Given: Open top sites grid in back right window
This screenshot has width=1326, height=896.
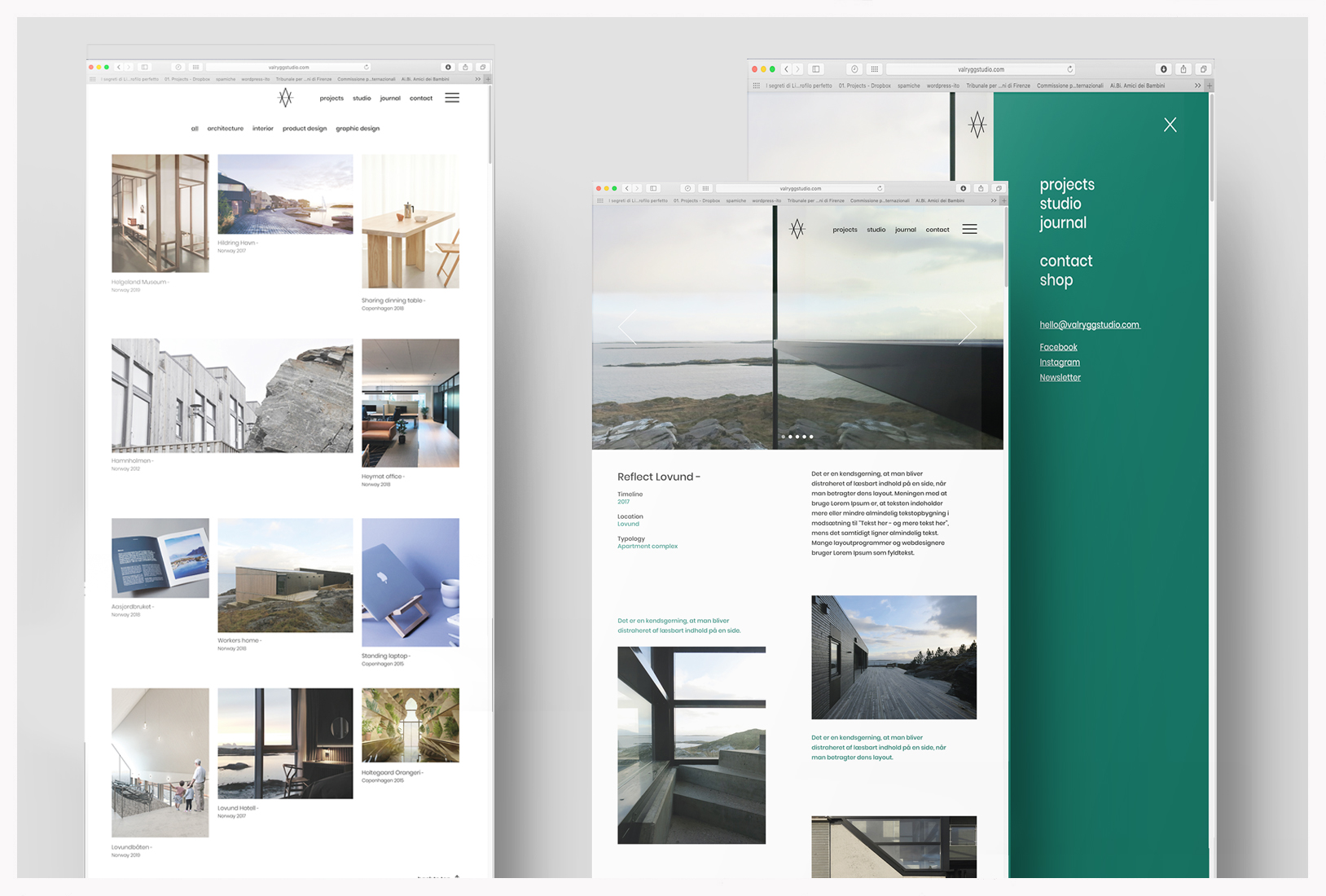Looking at the screenshot, I should [x=874, y=69].
